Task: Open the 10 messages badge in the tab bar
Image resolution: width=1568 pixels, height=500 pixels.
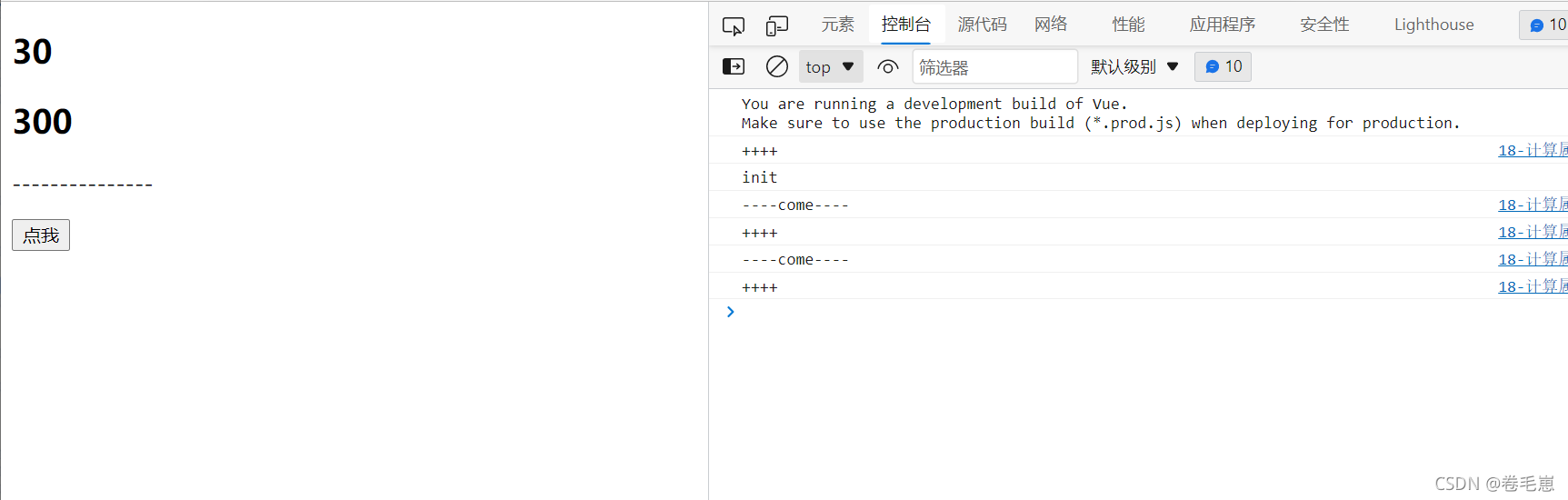Action: [1545, 25]
